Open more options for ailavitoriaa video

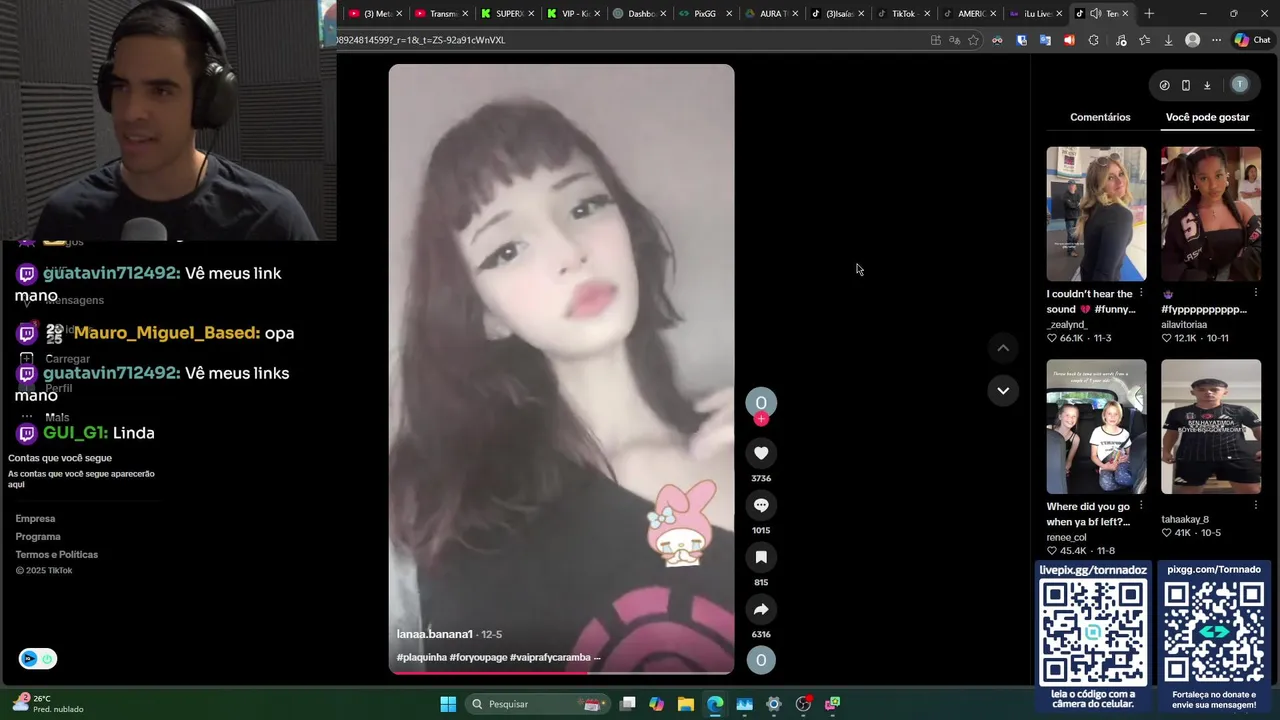click(x=1256, y=293)
